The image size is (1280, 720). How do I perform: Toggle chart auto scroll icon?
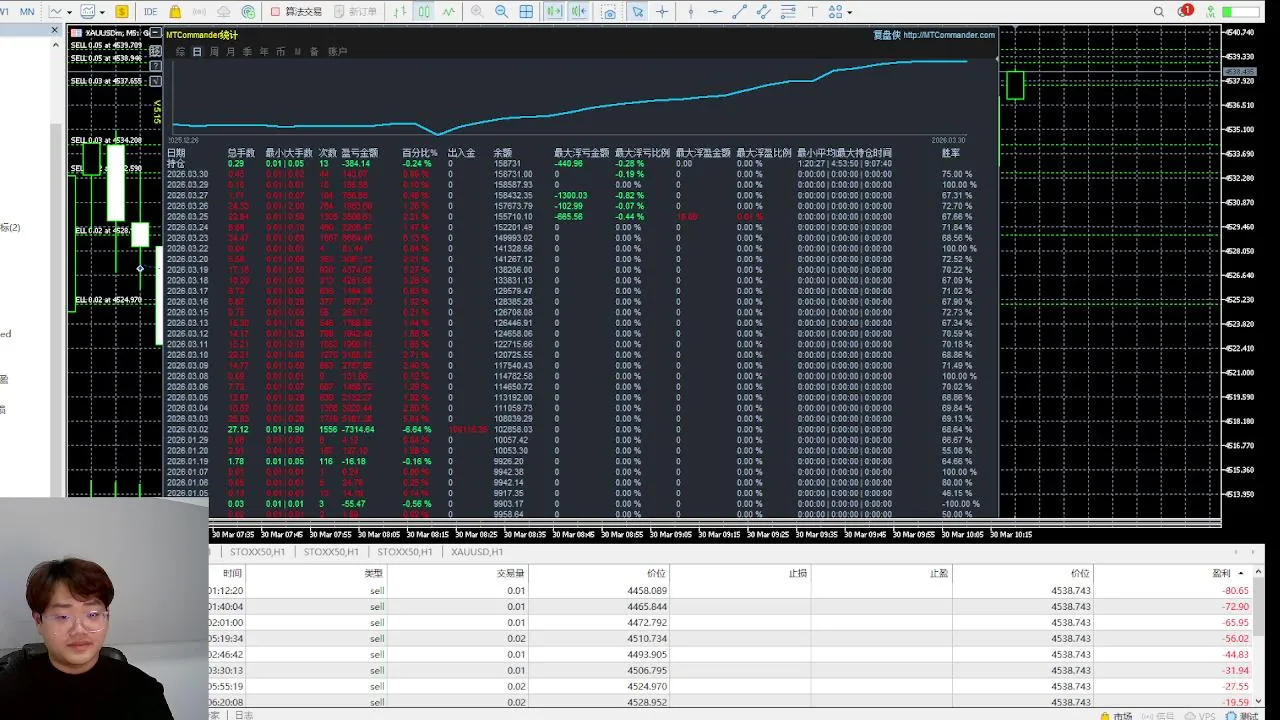(x=554, y=12)
